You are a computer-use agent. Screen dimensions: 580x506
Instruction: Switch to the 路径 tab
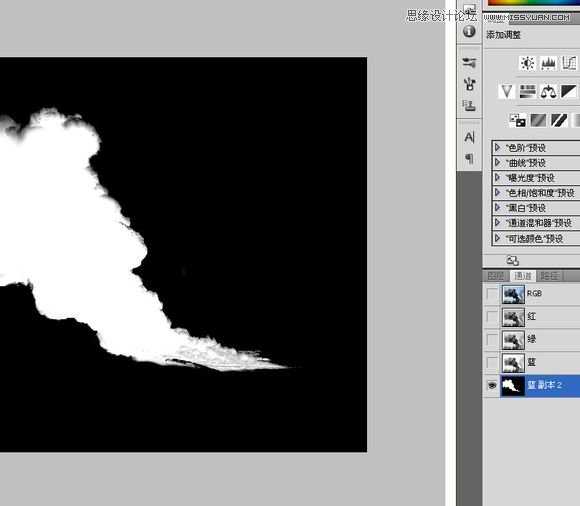pos(549,276)
